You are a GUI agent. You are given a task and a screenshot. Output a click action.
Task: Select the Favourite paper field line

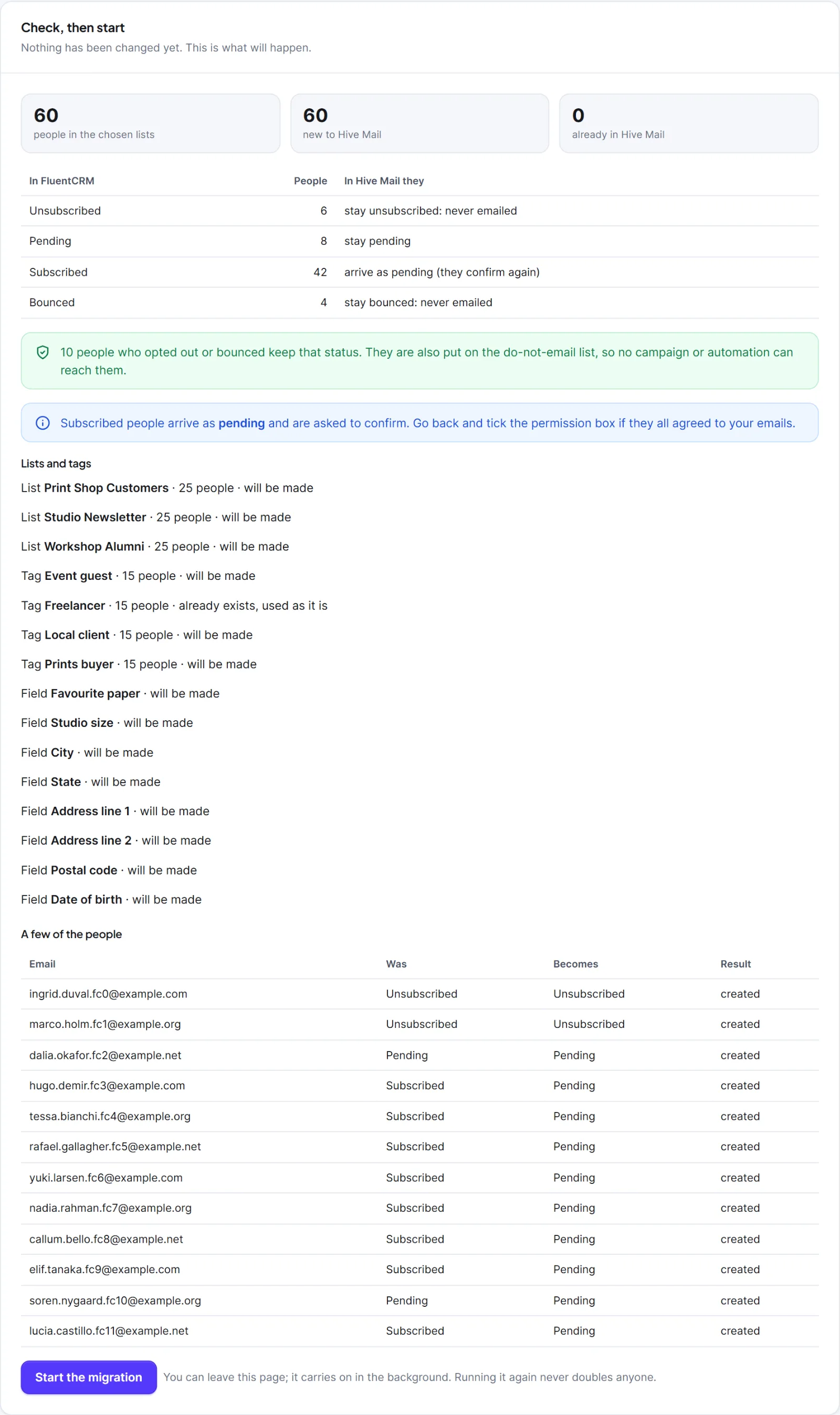[121, 694]
